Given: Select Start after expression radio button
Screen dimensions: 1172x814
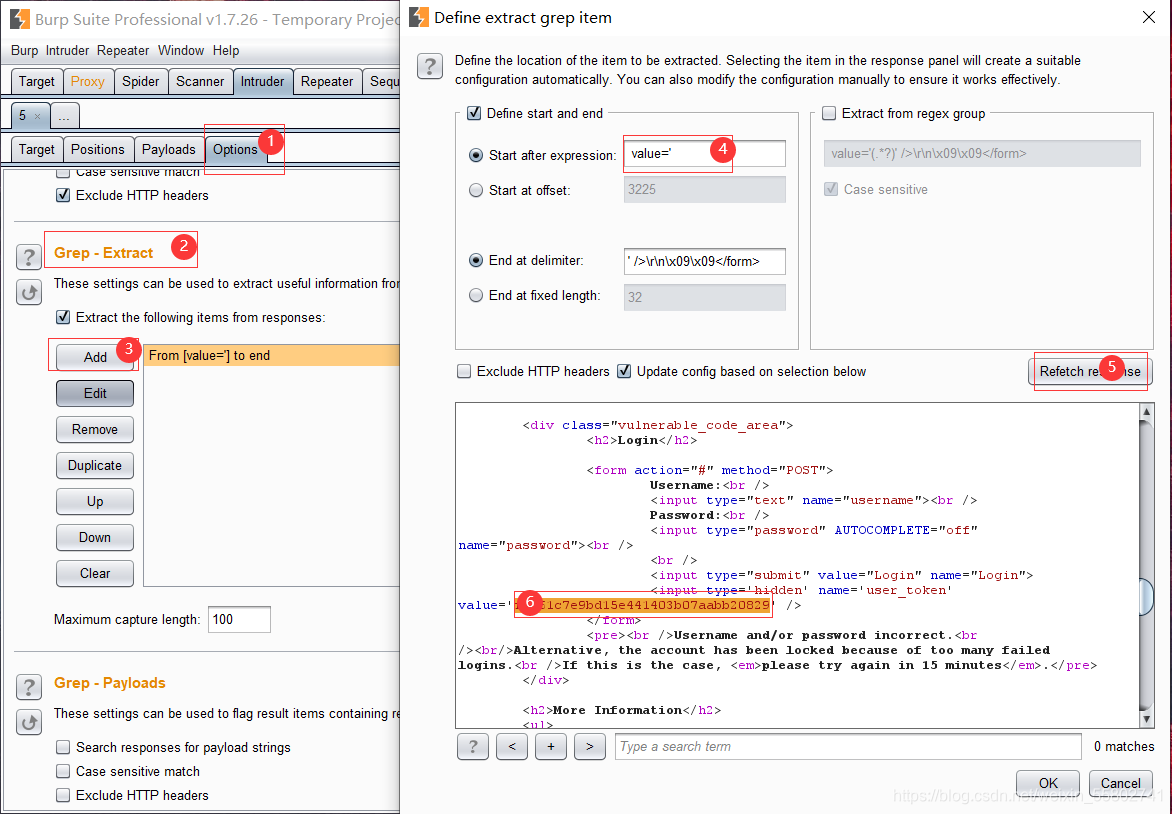Looking at the screenshot, I should pos(475,155).
